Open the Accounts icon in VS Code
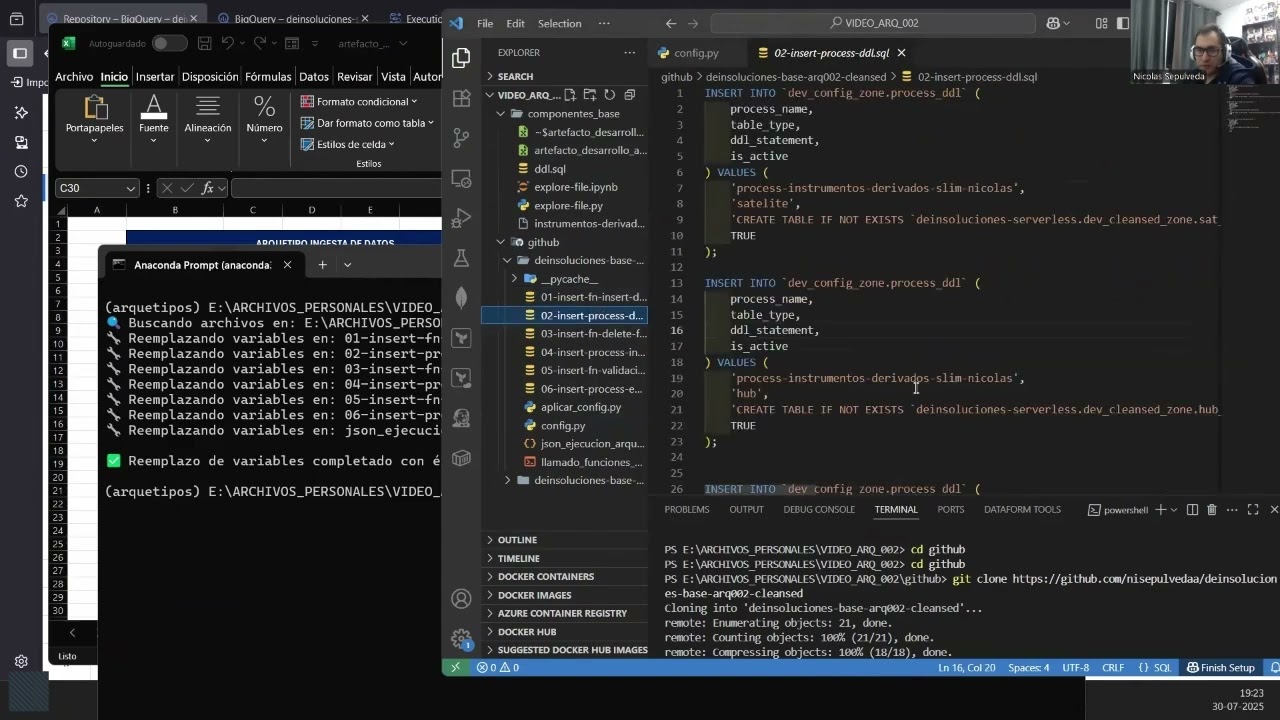This screenshot has height=720, width=1280. [x=461, y=599]
